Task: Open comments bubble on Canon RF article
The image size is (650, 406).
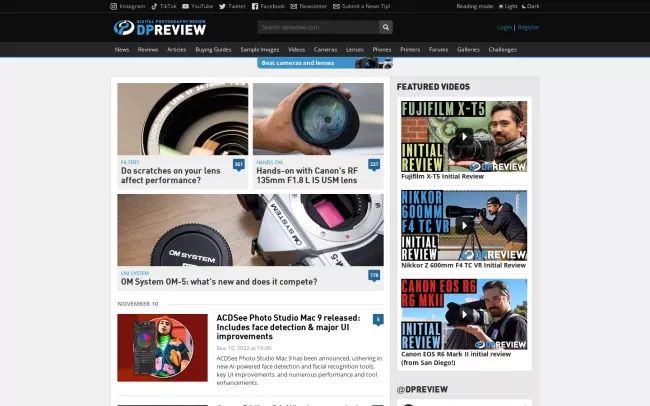Action: 374,165
